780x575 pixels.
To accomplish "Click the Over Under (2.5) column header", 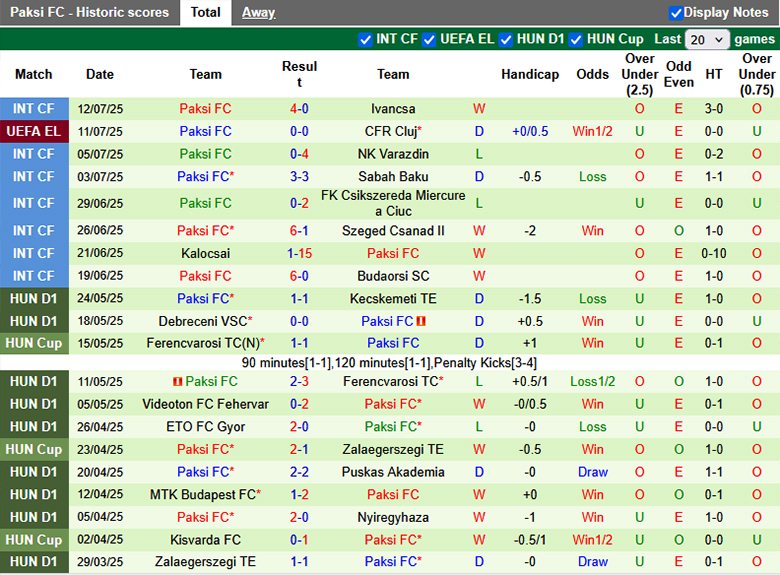I will click(640, 74).
